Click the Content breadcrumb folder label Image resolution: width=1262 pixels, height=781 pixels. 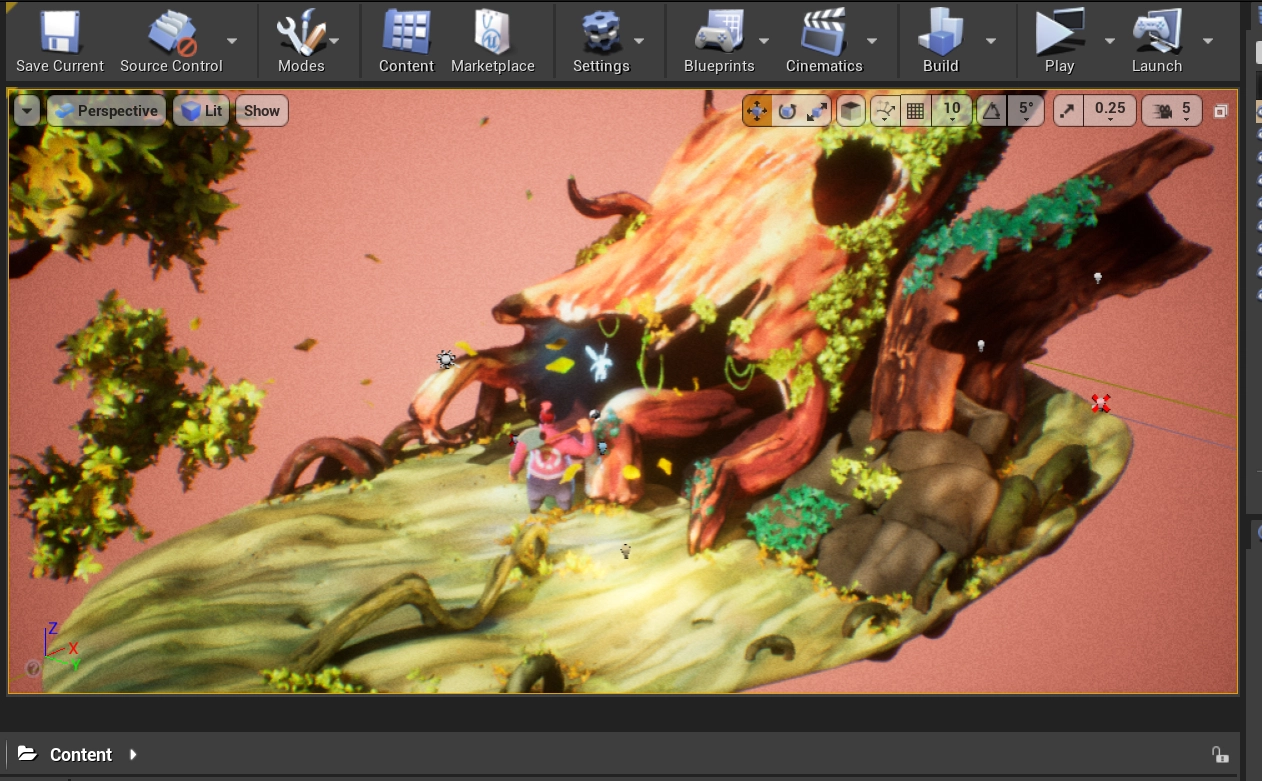[x=81, y=755]
